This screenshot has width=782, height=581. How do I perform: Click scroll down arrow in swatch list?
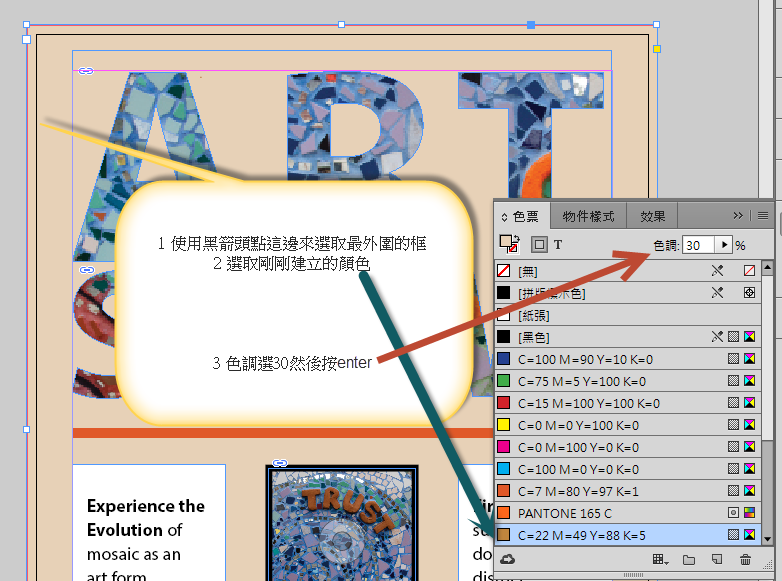coord(767,539)
